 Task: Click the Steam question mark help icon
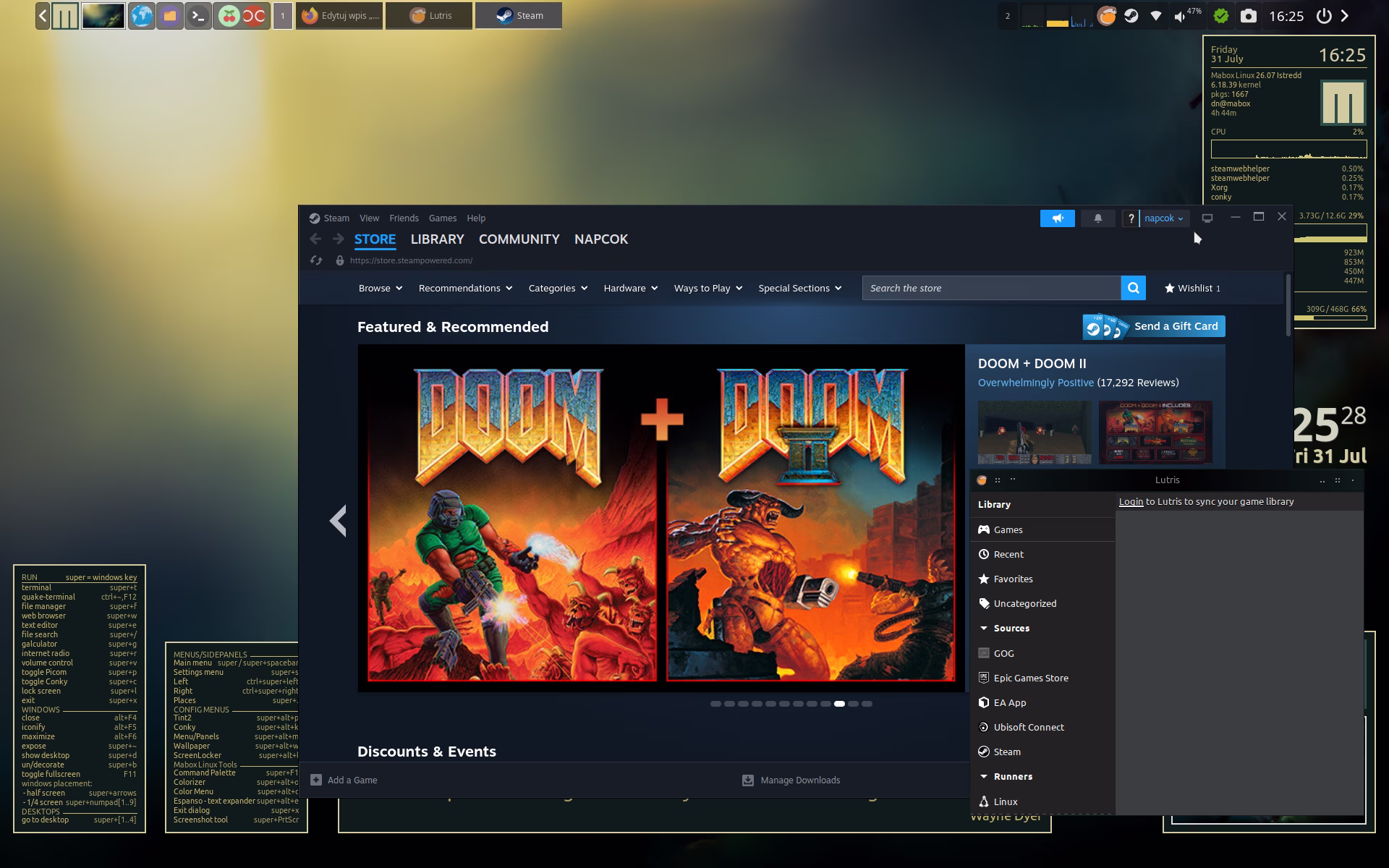1131,218
